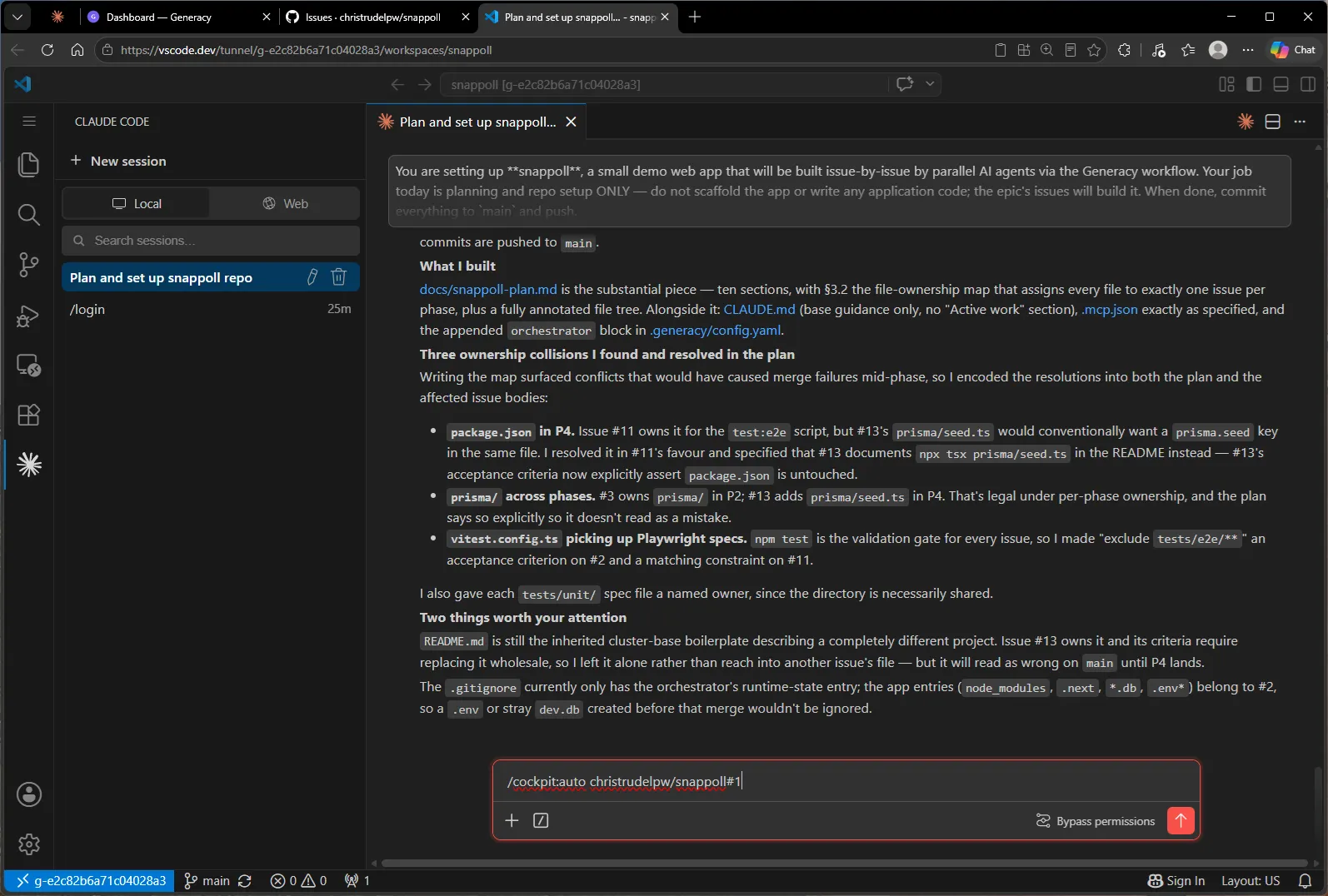This screenshot has height=896, width=1328.
Task: Toggle Bypass permissions mode
Action: pos(1095,821)
